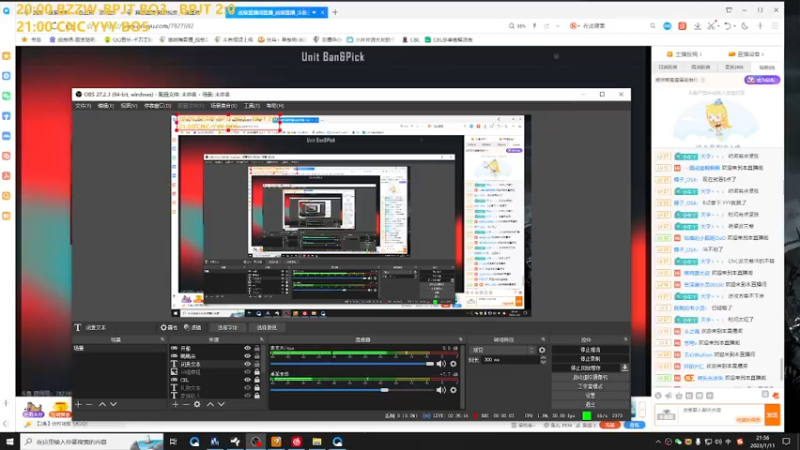This screenshot has height=450, width=800.
Task: Click the orange send button in chat
Action: tap(772, 415)
